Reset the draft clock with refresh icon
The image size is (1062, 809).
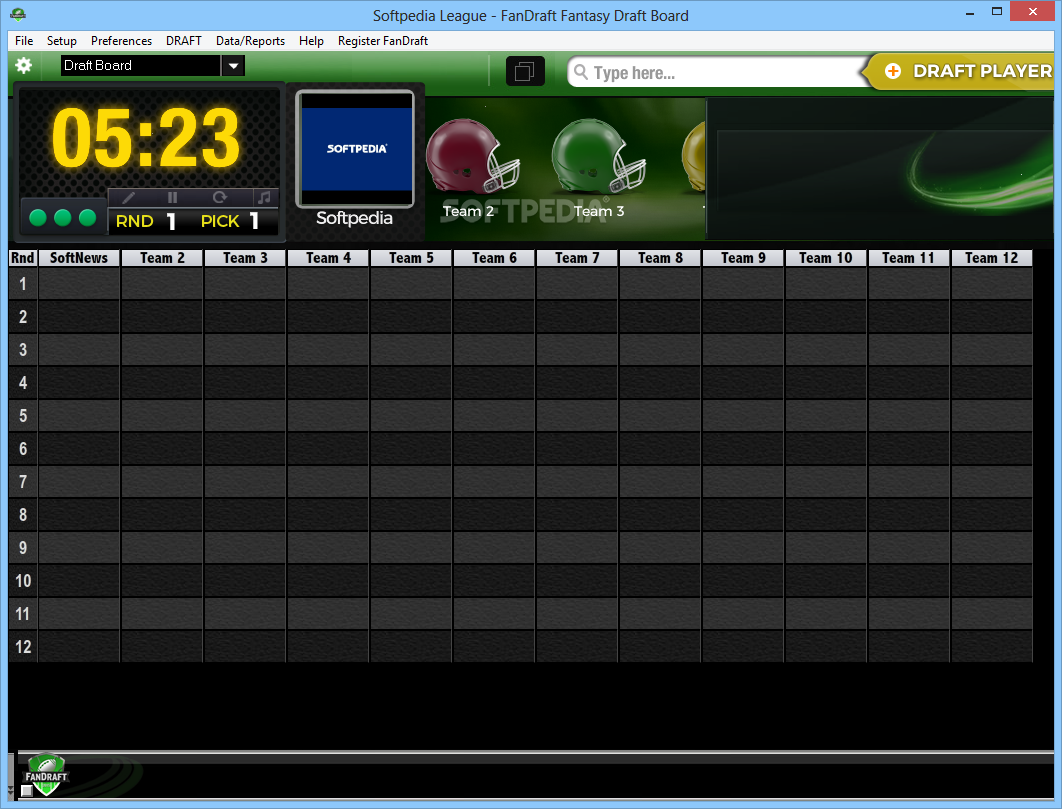(x=219, y=197)
